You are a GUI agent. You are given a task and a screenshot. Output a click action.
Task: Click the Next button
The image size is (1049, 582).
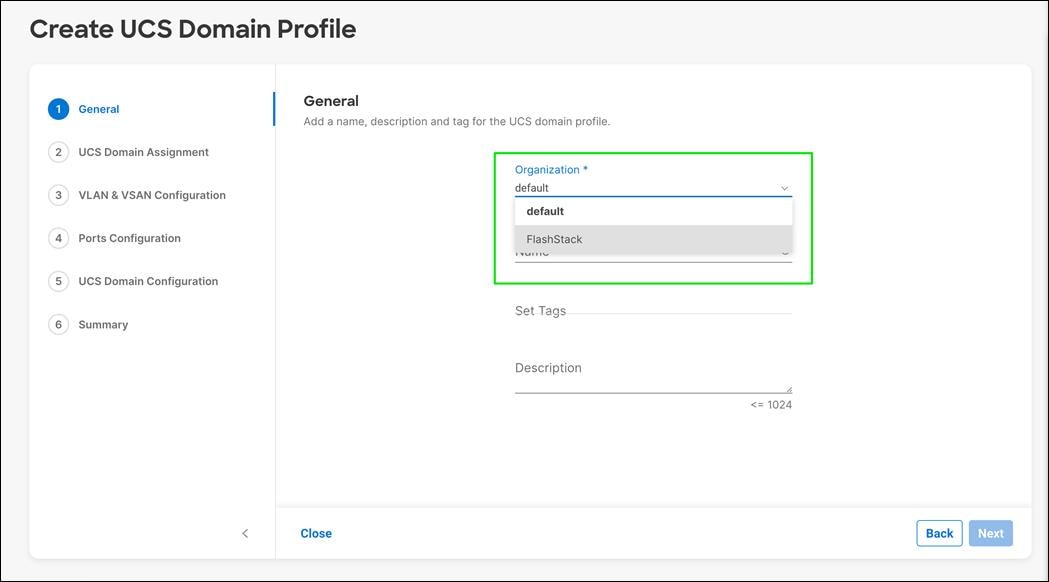990,533
